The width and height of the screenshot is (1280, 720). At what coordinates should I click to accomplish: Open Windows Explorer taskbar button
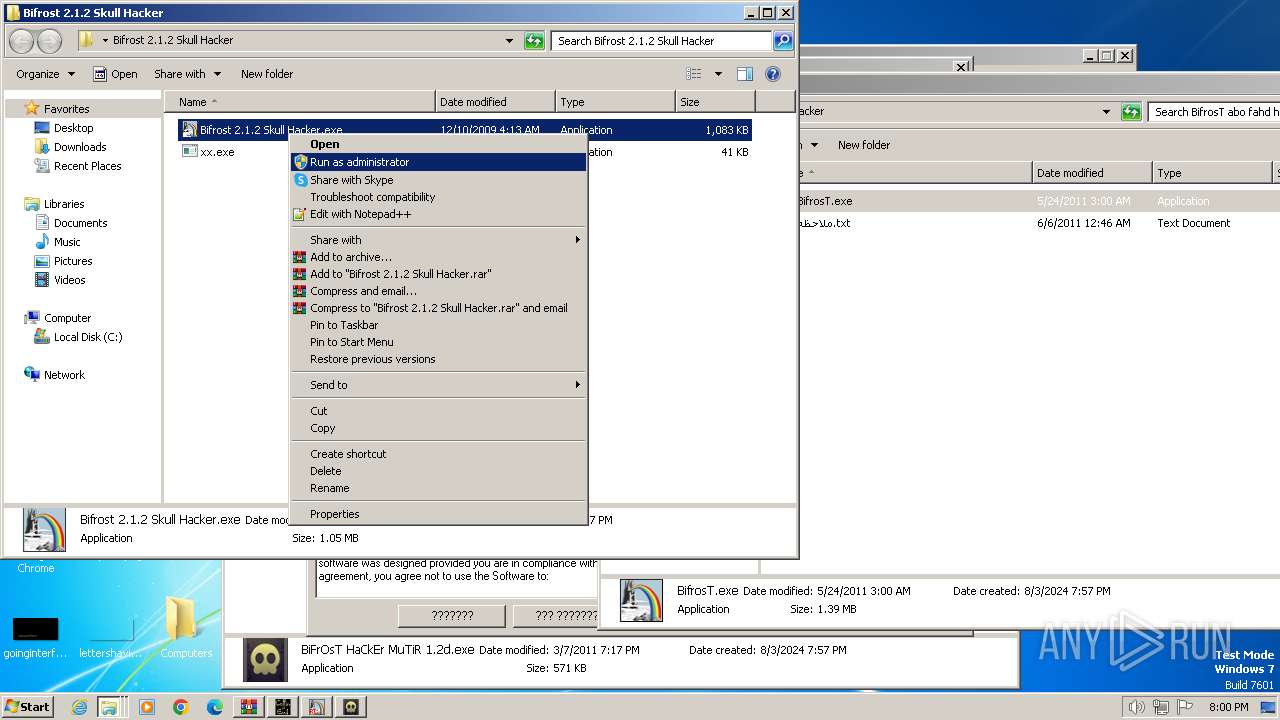click(x=108, y=707)
